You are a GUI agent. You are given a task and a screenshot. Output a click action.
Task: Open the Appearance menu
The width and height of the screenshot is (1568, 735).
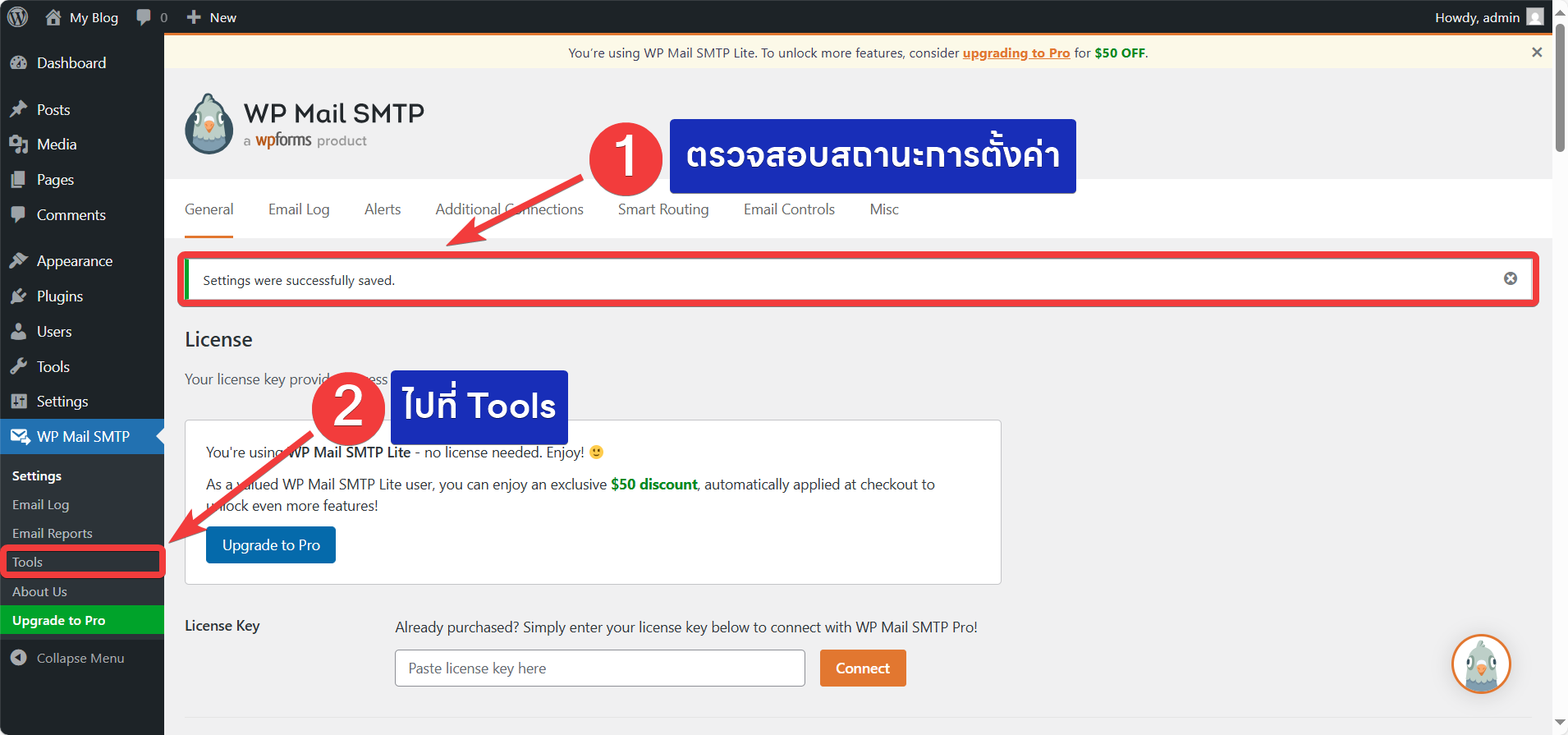click(74, 261)
